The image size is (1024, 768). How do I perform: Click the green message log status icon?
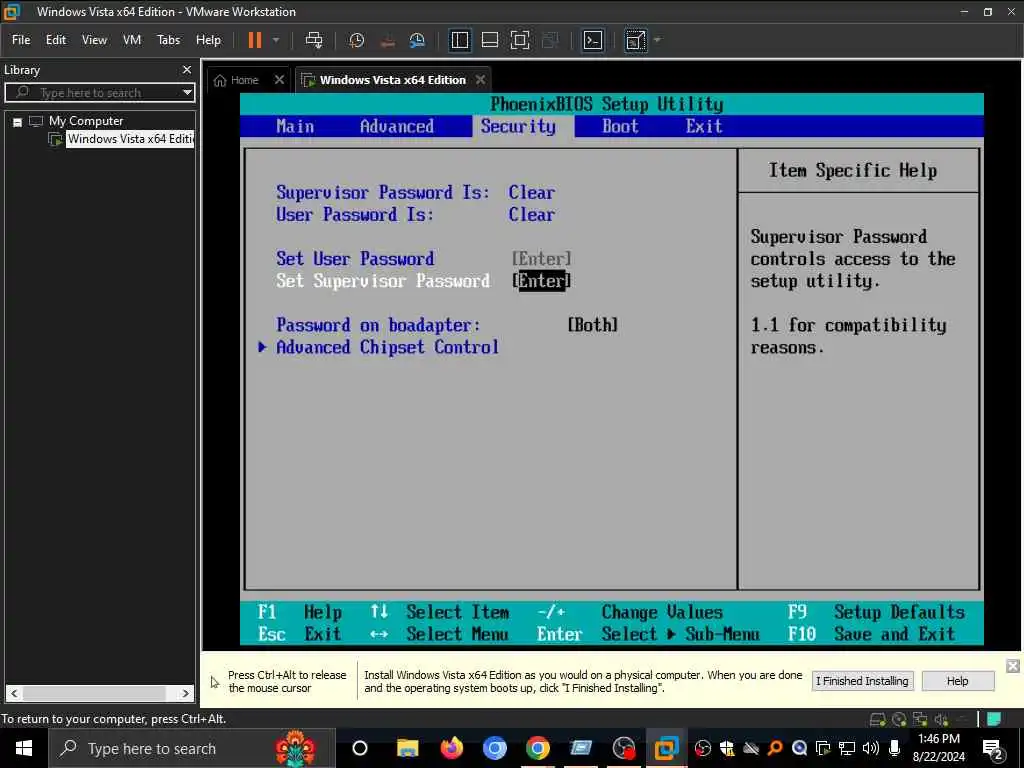tap(994, 720)
